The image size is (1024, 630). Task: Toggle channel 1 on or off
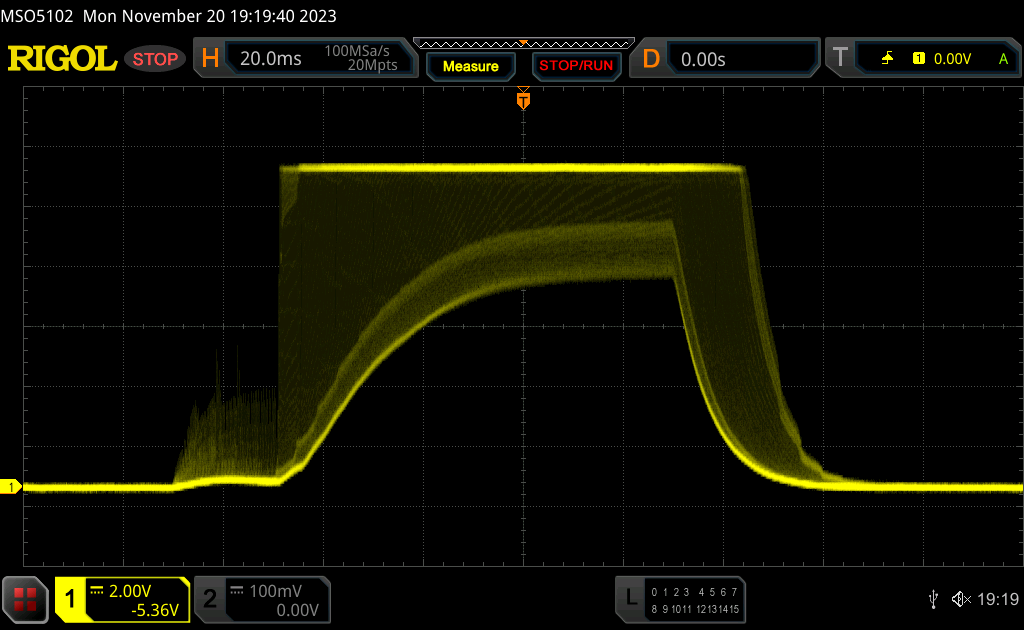coord(70,599)
